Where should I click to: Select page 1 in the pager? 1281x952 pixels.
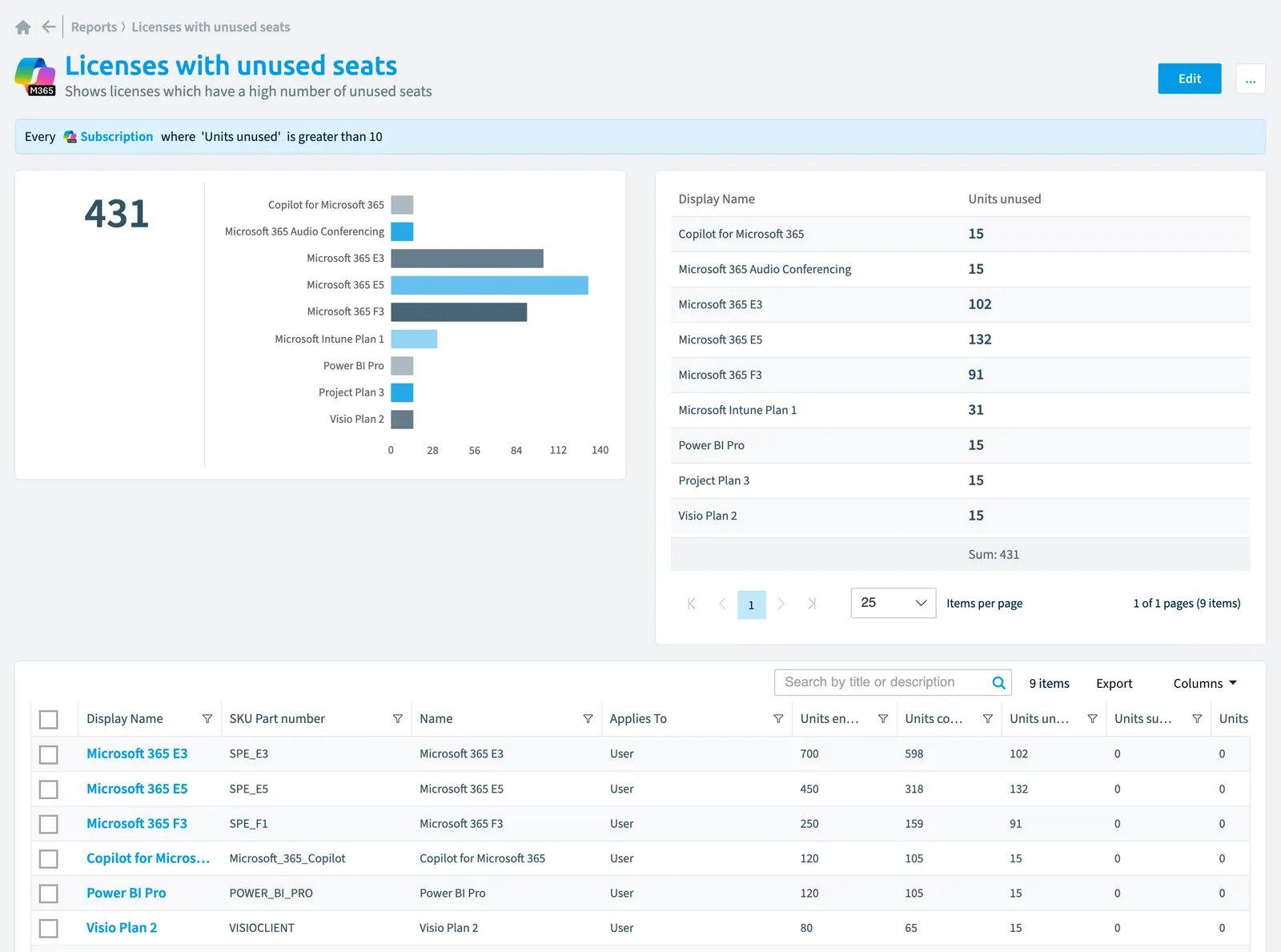click(751, 605)
